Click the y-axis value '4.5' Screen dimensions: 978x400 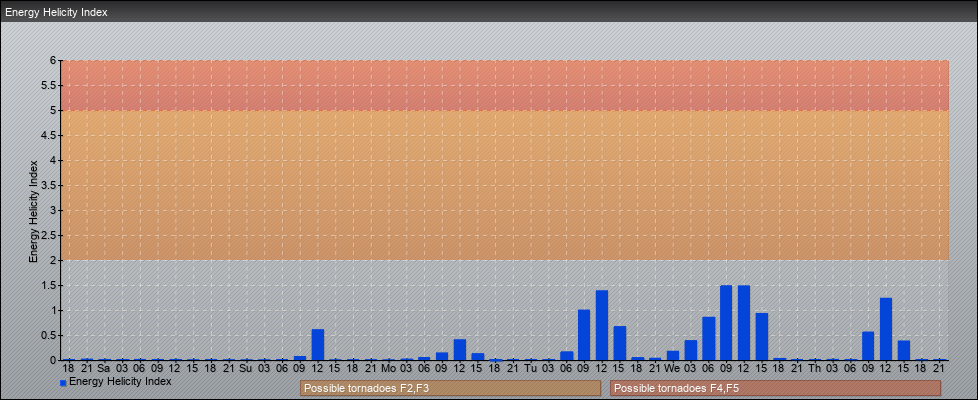click(50, 135)
